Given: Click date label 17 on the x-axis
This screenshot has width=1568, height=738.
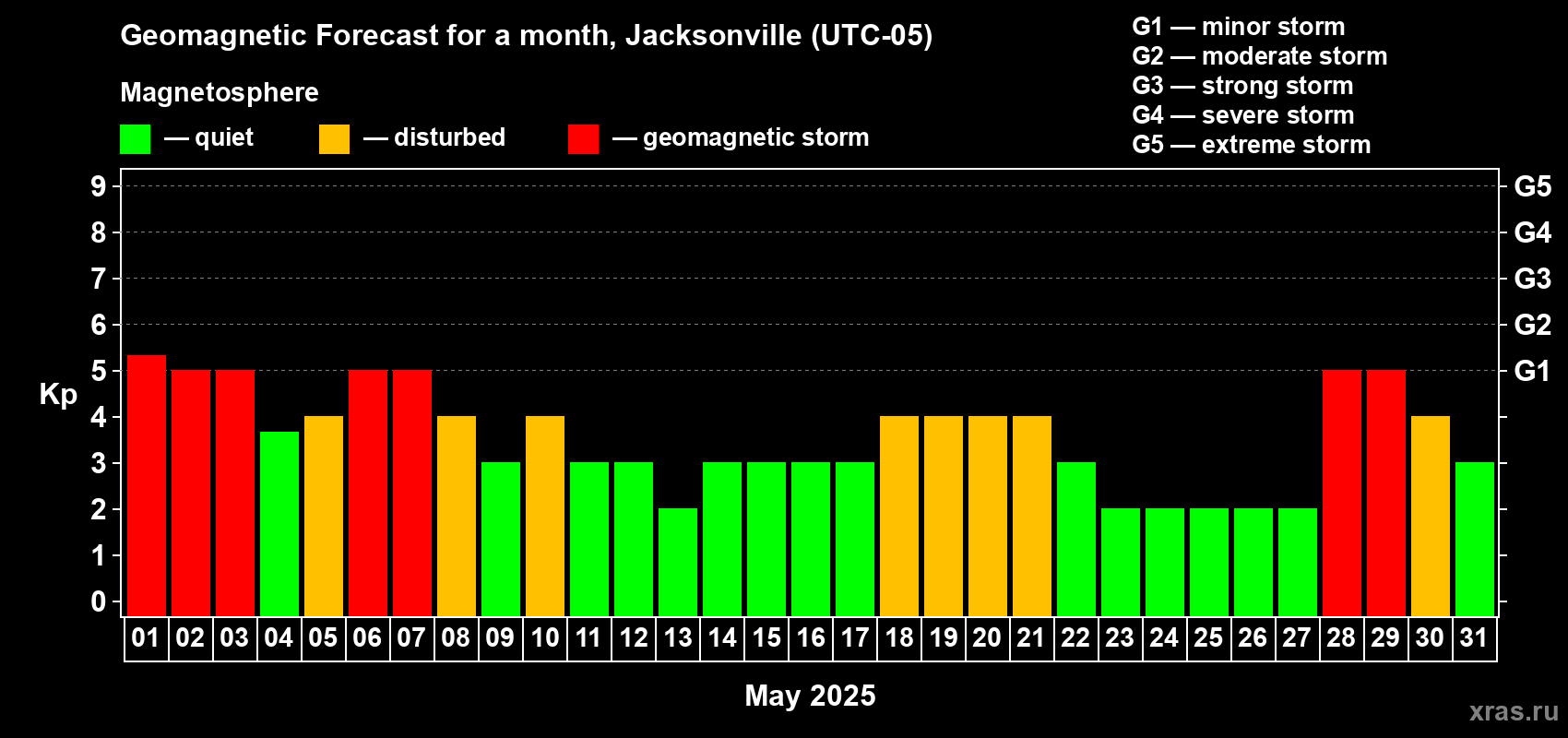Looking at the screenshot, I should tap(855, 638).
